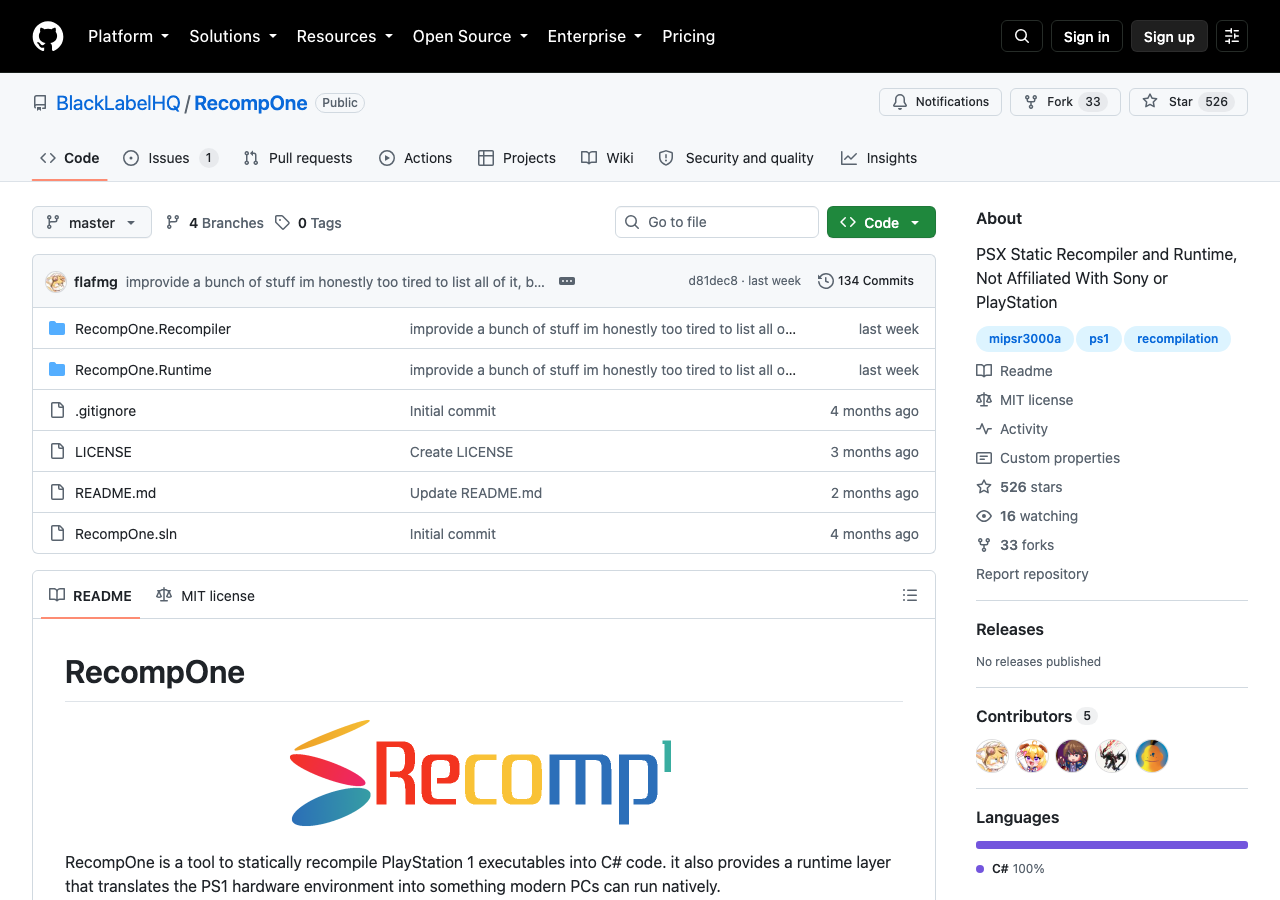Switch to the Insights tab
Screen dimensions: 1280x900
tap(879, 158)
